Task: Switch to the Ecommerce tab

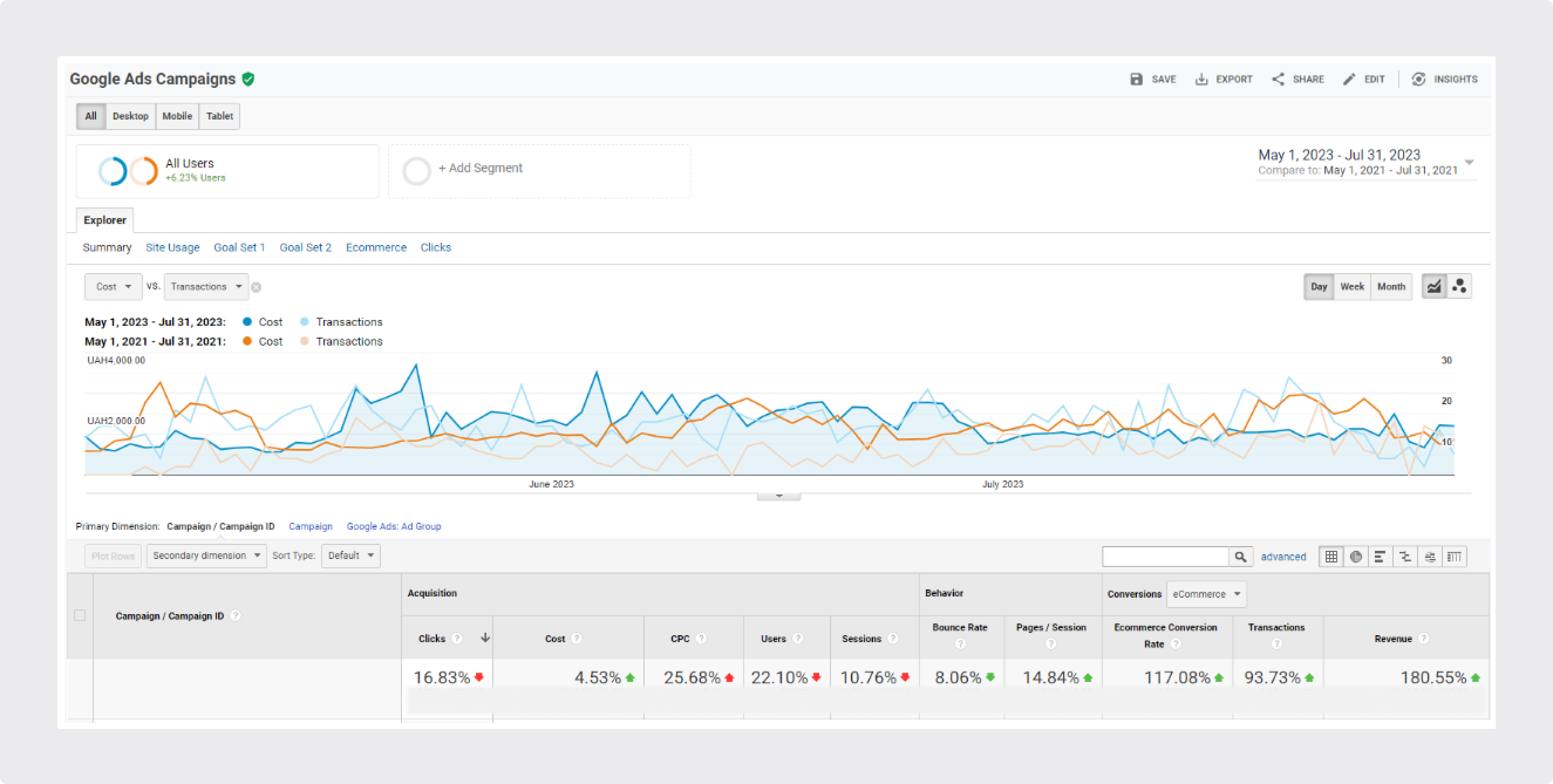Action: pyautogui.click(x=376, y=247)
